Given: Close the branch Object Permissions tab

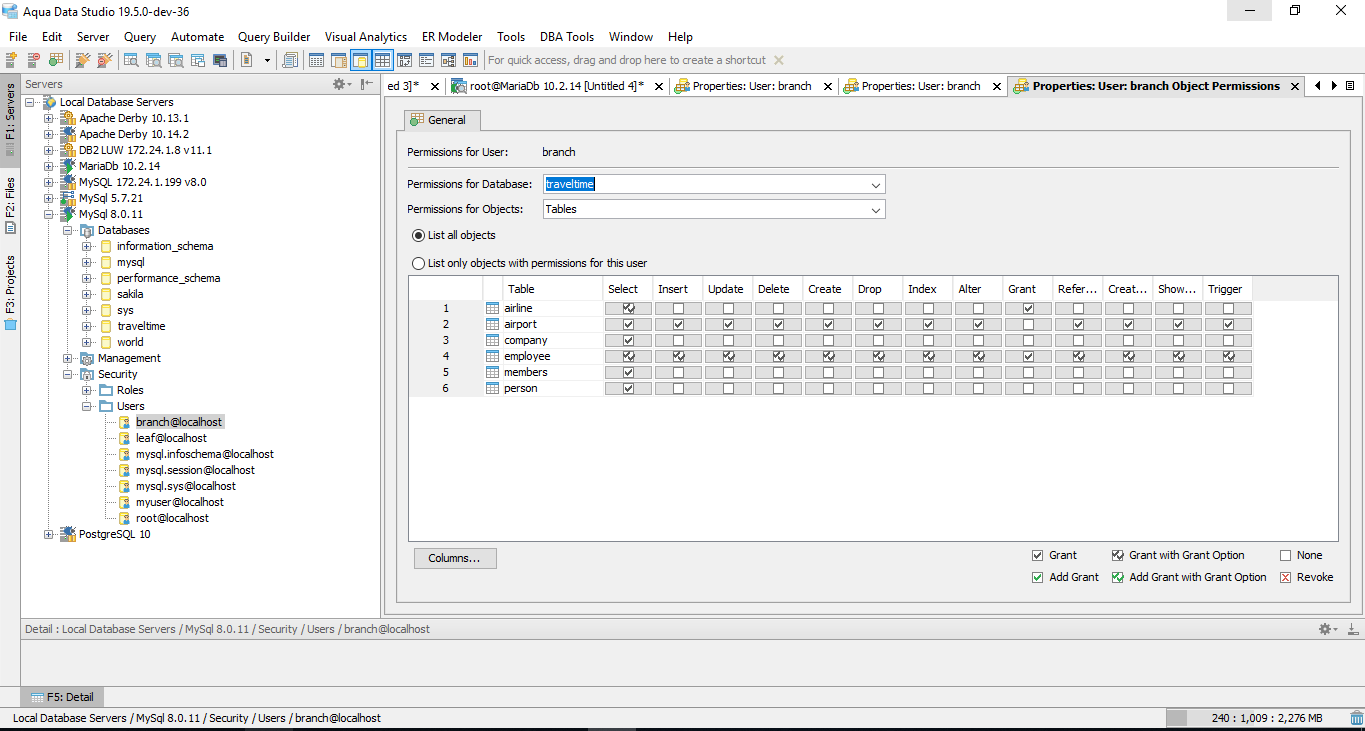Looking at the screenshot, I should 1295,86.
